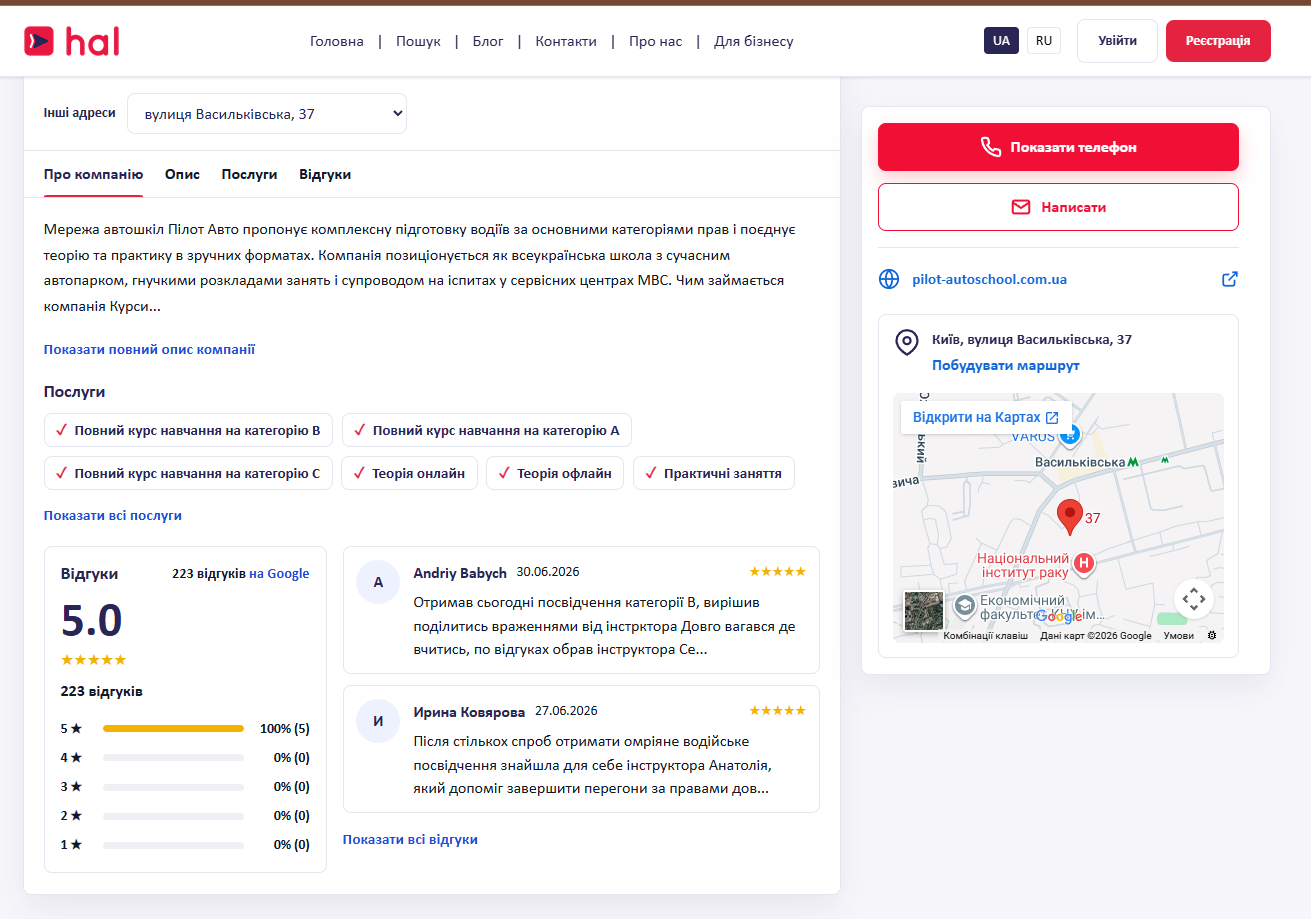Screen dimensions: 1311x919
Task: Click the Написати button
Action: pyautogui.click(x=1058, y=207)
